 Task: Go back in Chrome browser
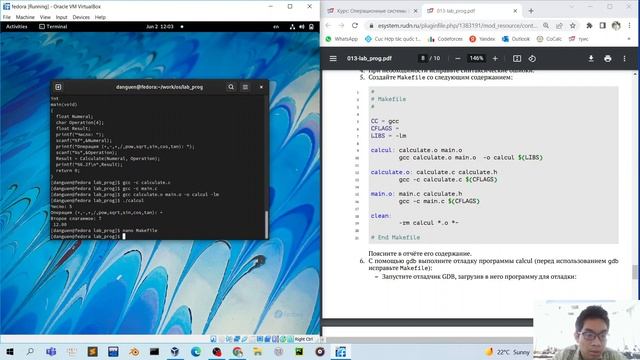pyautogui.click(x=329, y=25)
